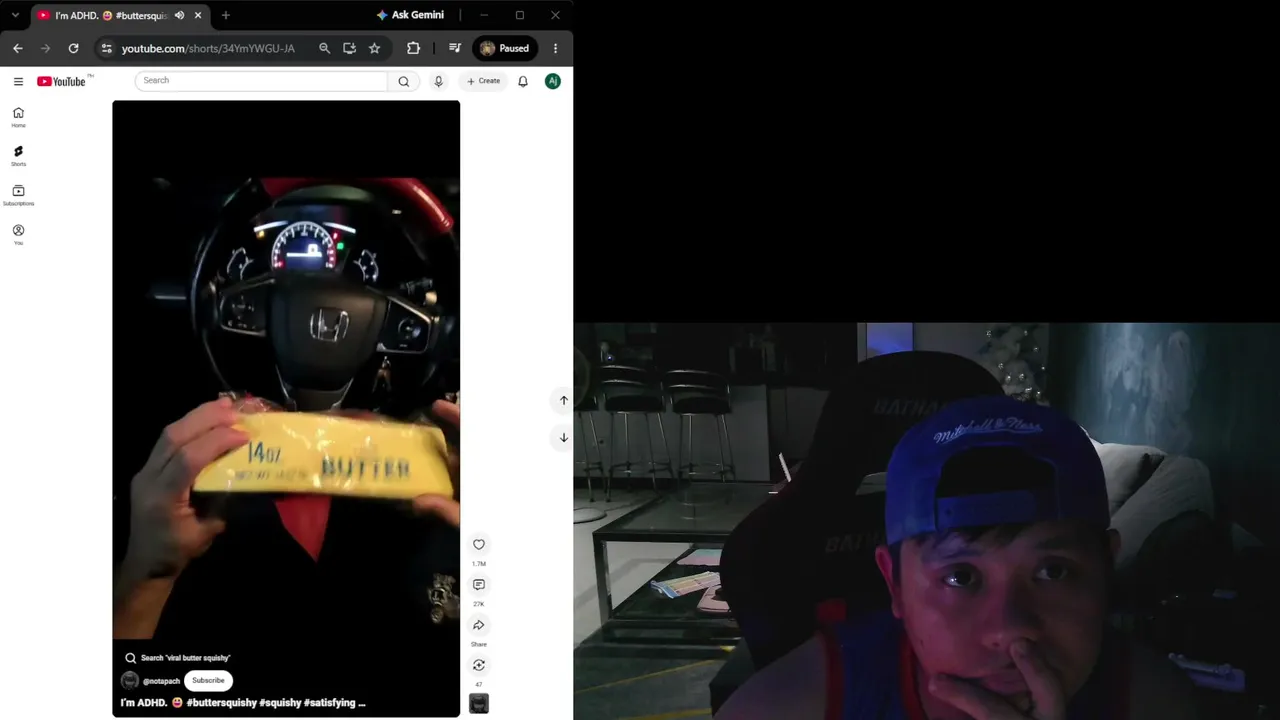Click the Share label under the arrow
Image resolution: width=1280 pixels, height=720 pixels.
point(479,644)
